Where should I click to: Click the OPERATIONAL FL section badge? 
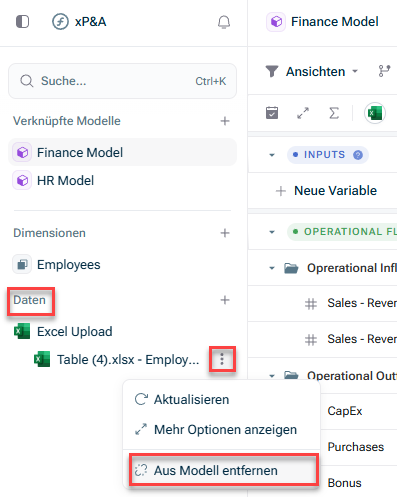pos(342,232)
